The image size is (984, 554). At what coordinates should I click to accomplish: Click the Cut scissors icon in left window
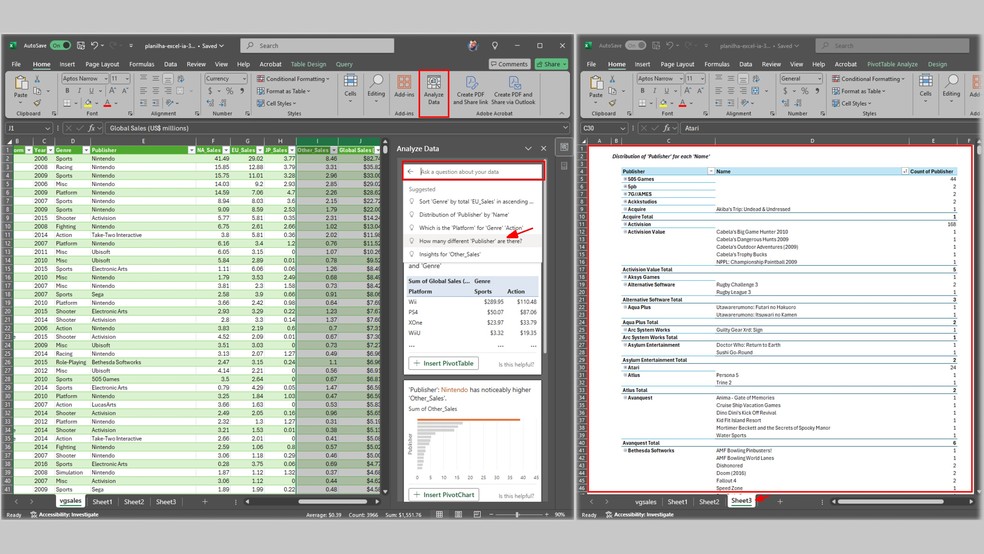click(x=37, y=79)
